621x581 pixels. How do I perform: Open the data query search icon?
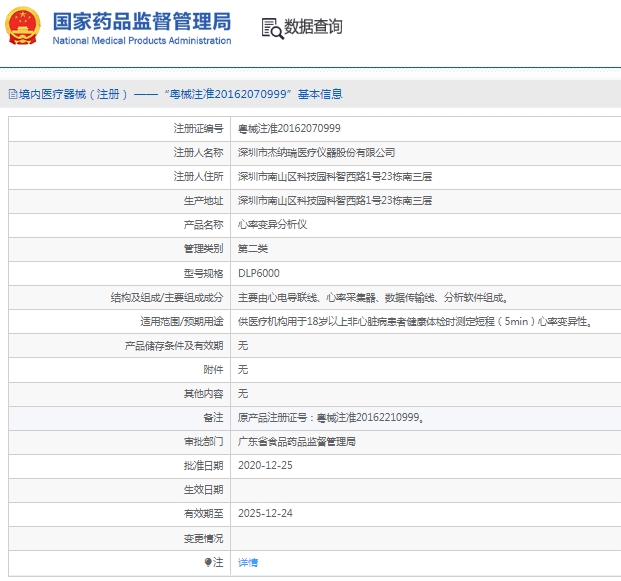(272, 29)
